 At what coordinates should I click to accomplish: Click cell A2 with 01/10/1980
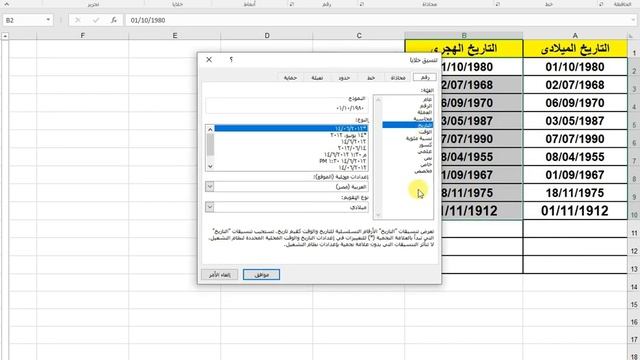pos(575,67)
